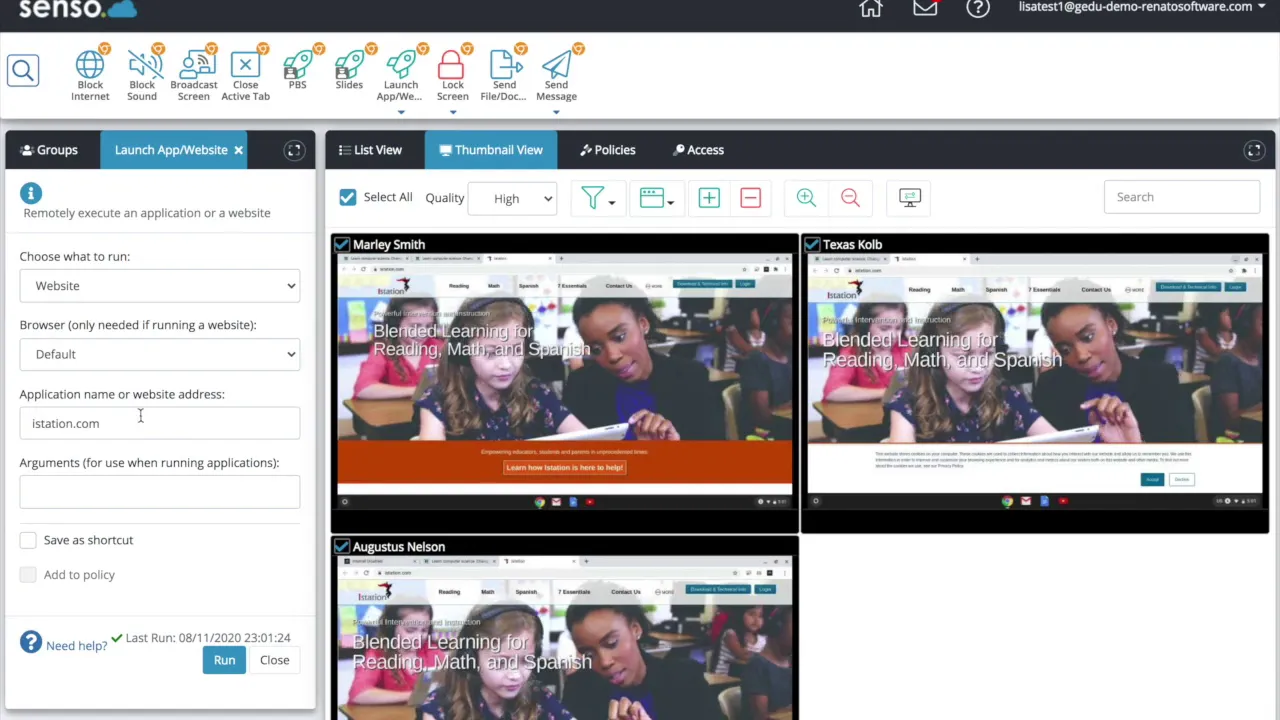The image size is (1280, 720).
Task: Open the window layout dropdown
Action: point(656,198)
